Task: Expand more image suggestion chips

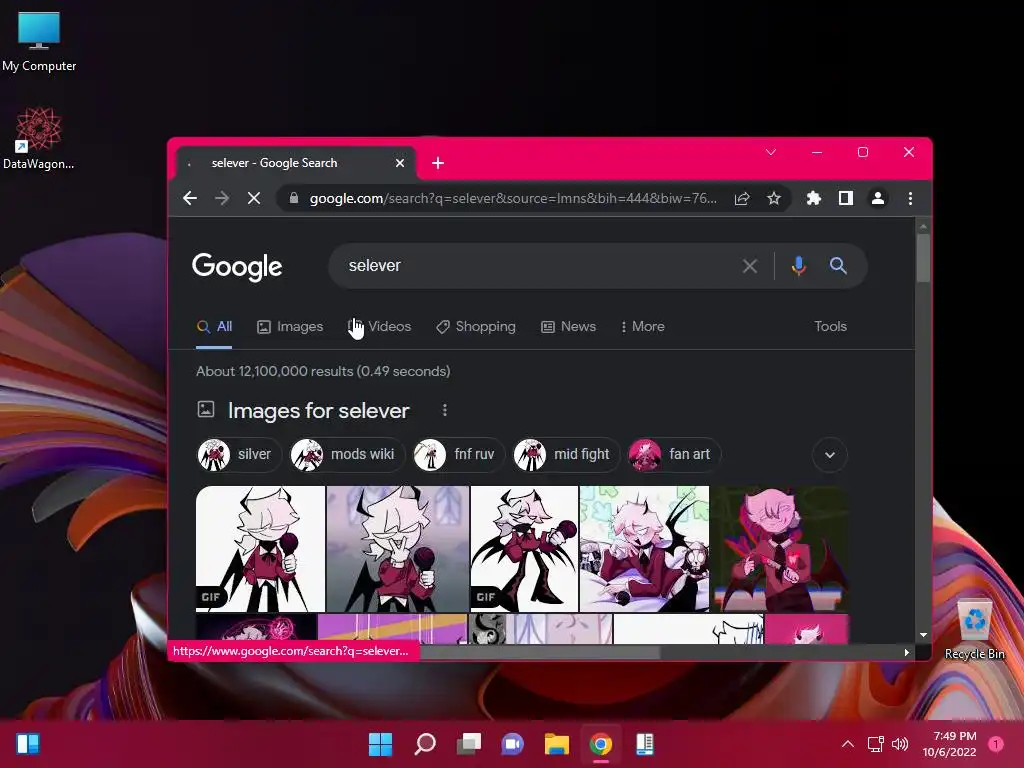Action: click(829, 455)
